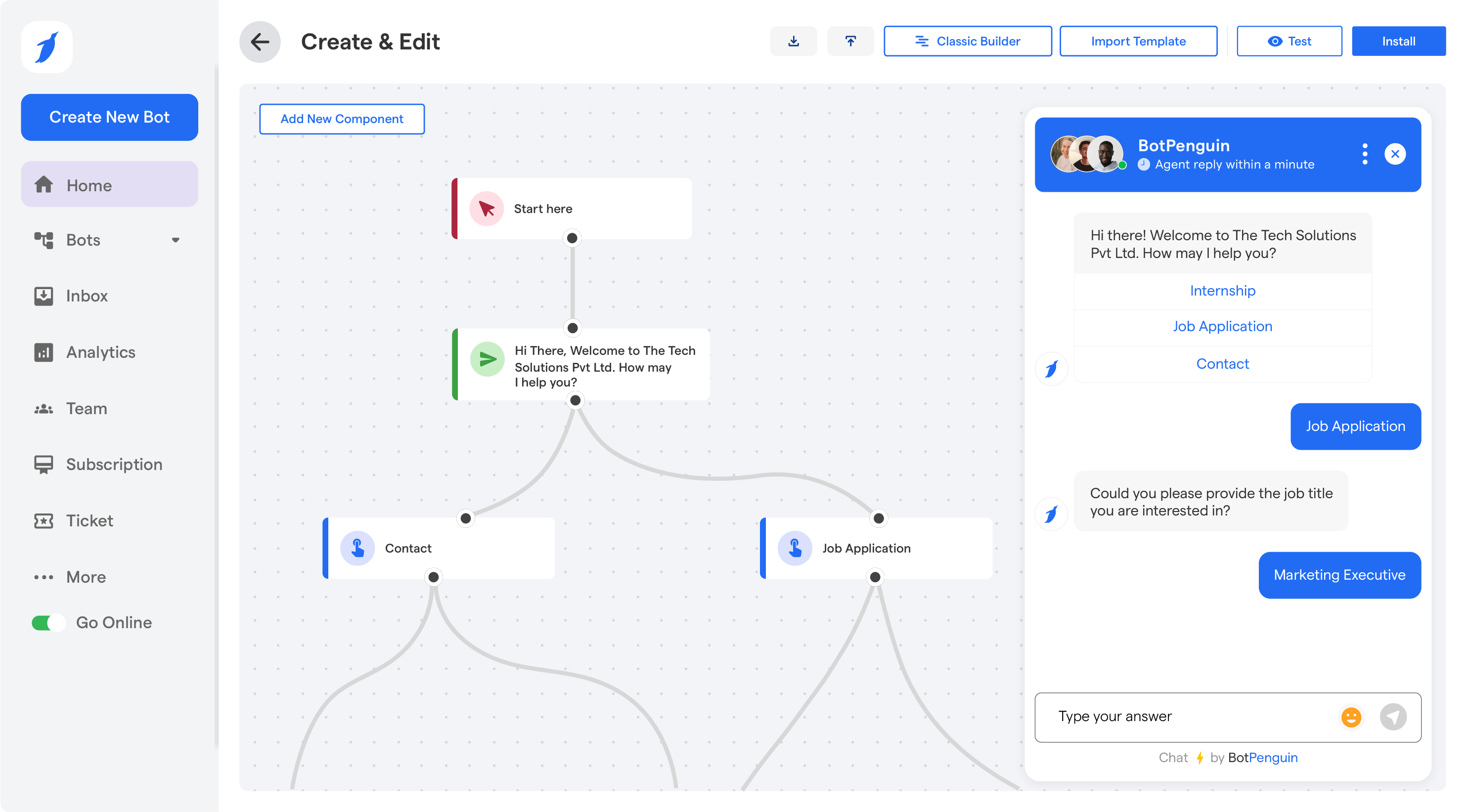Click the Start here node cursor icon
The image size is (1467, 812).
(487, 208)
